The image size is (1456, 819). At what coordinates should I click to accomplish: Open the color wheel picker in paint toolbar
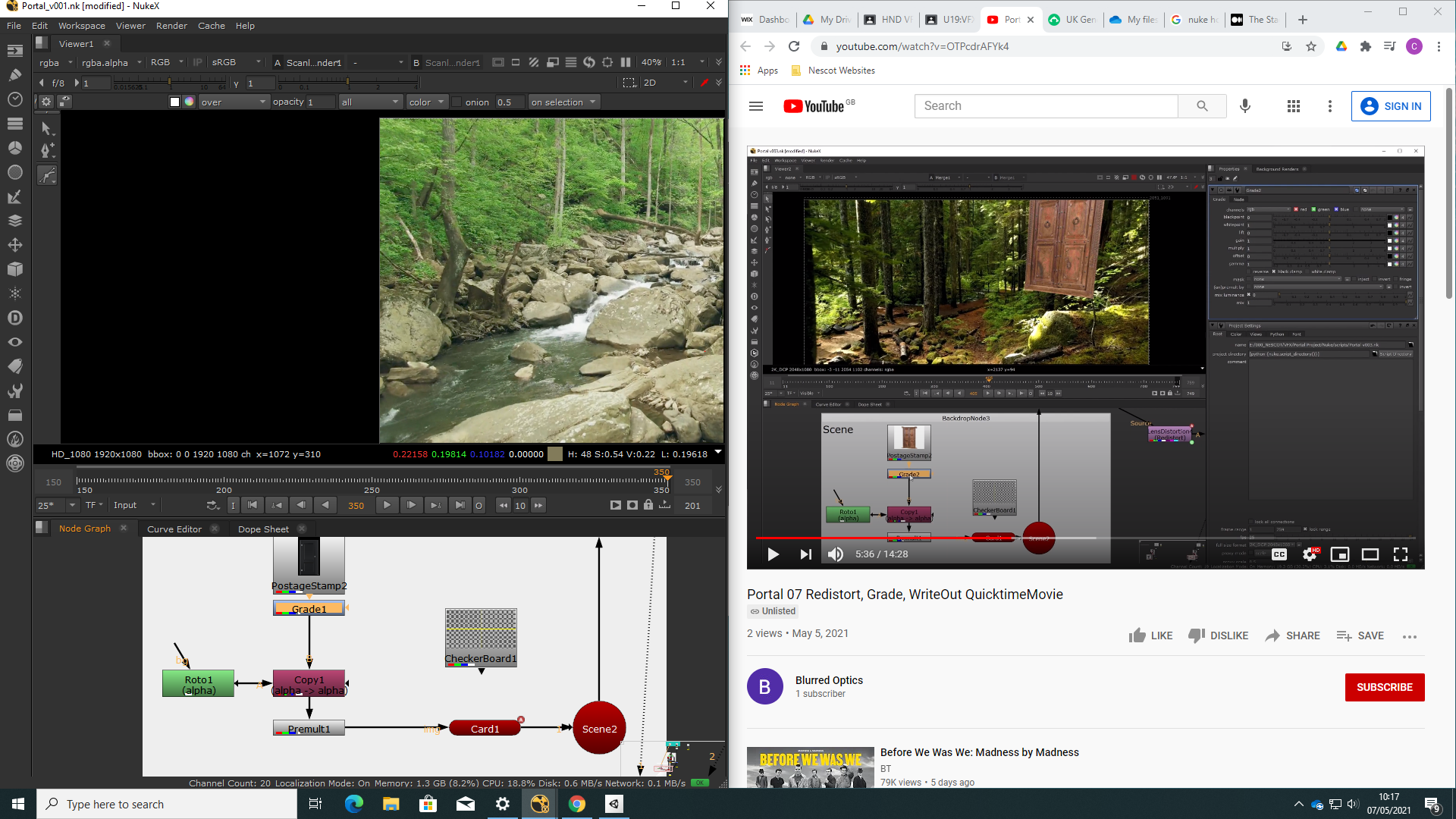pos(190,102)
